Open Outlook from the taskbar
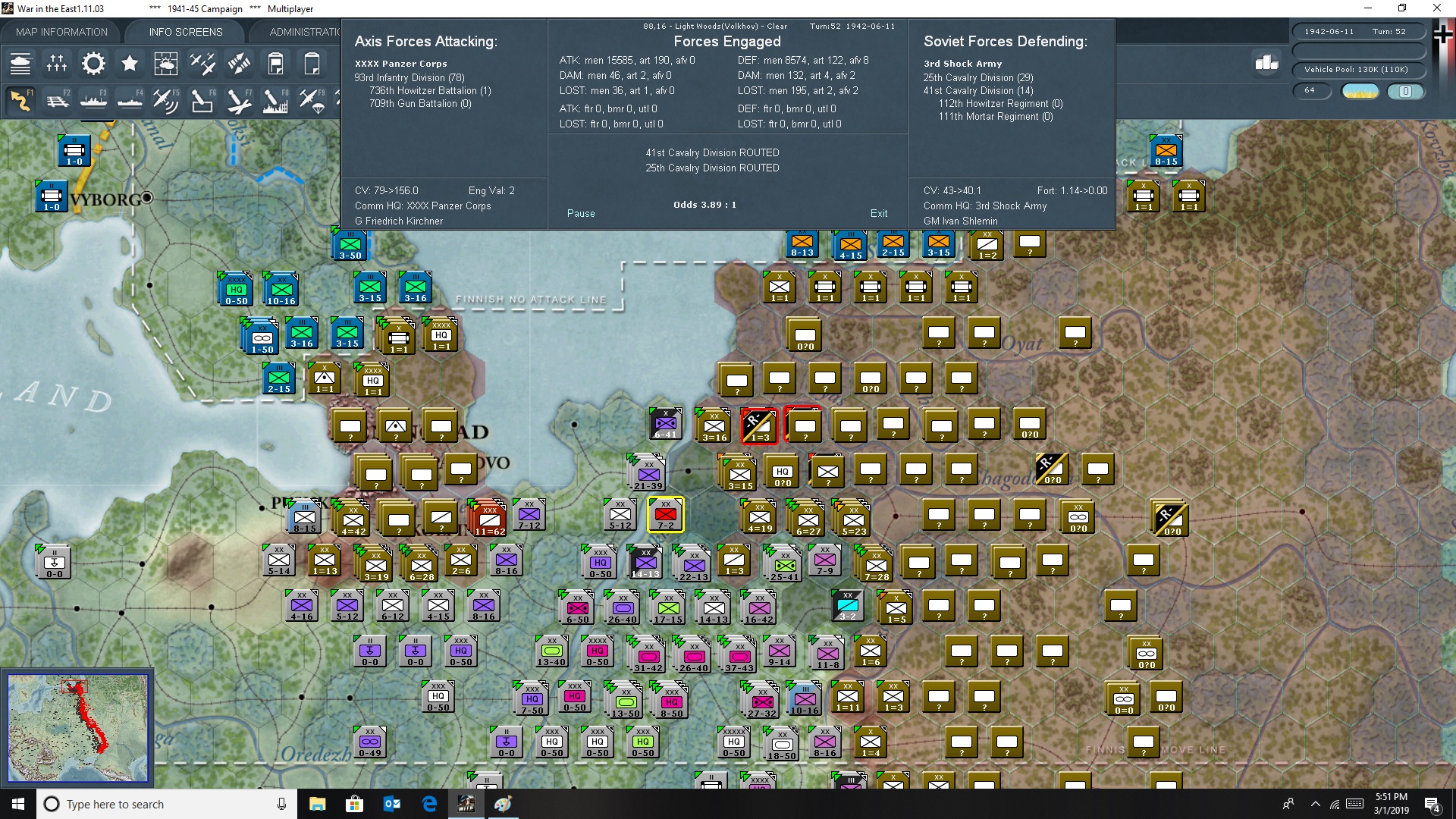Screen dimensions: 1456x819 pos(392,804)
